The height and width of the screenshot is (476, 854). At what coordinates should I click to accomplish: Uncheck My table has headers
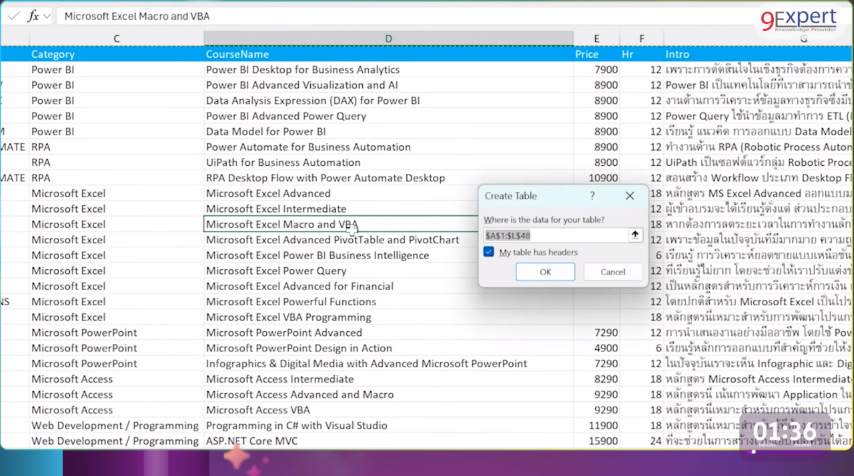[489, 252]
